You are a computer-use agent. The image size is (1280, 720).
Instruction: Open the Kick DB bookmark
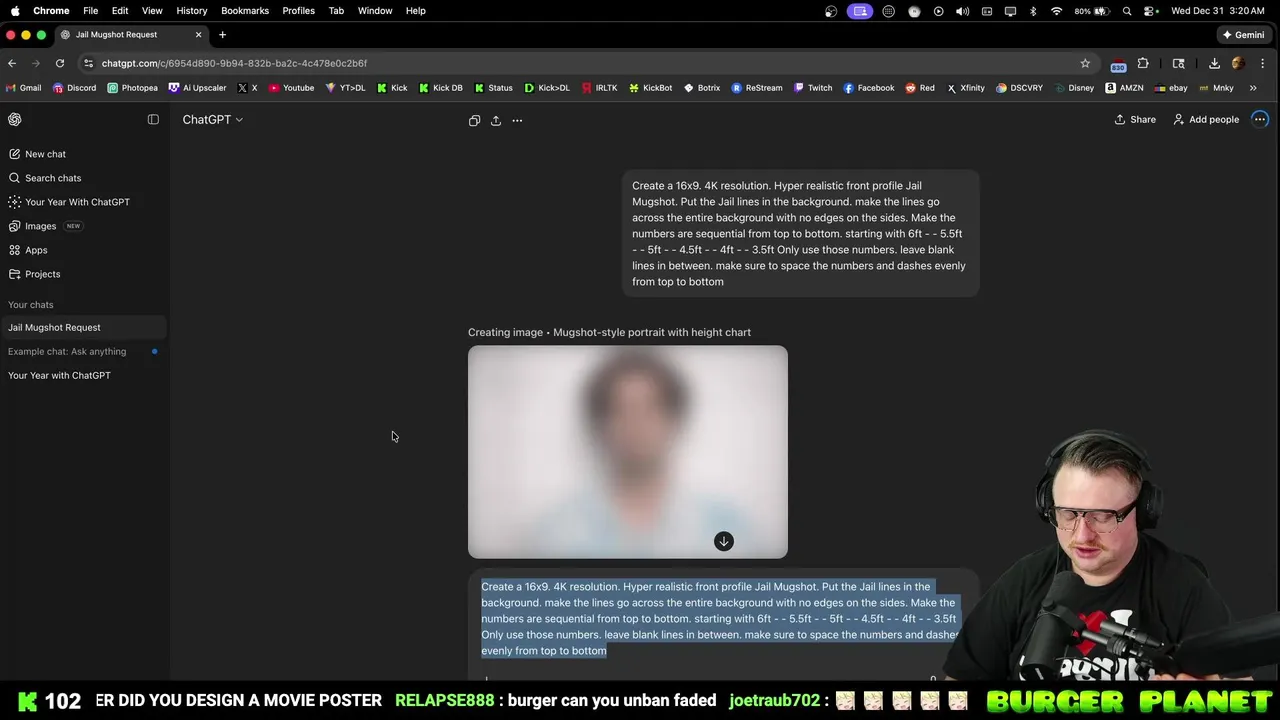click(x=441, y=88)
